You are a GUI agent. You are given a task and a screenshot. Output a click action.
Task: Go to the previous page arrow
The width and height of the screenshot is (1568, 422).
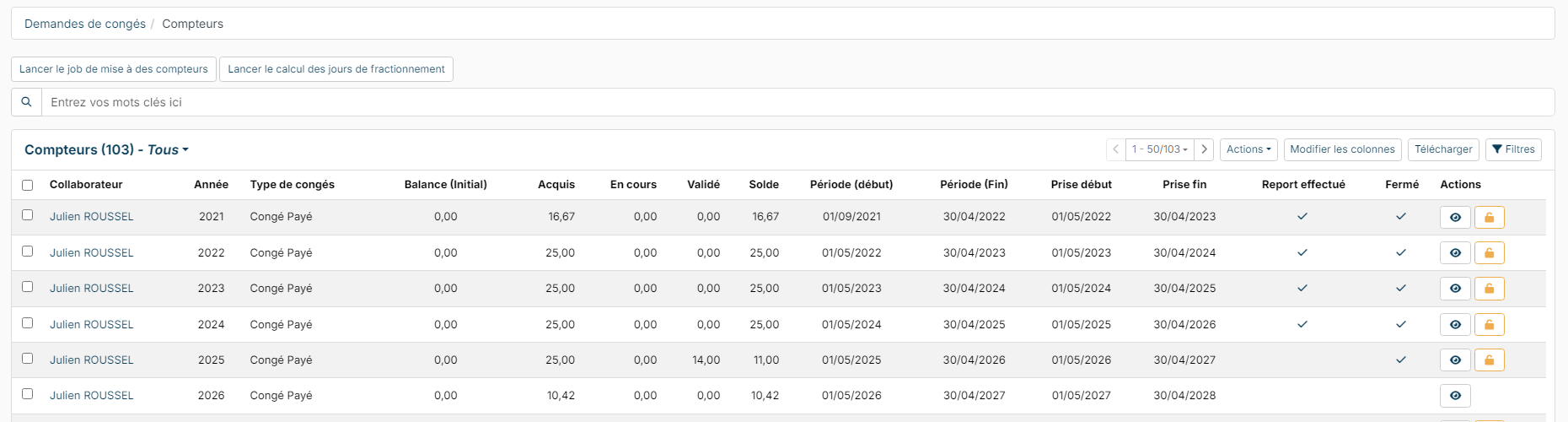pyautogui.click(x=1115, y=149)
